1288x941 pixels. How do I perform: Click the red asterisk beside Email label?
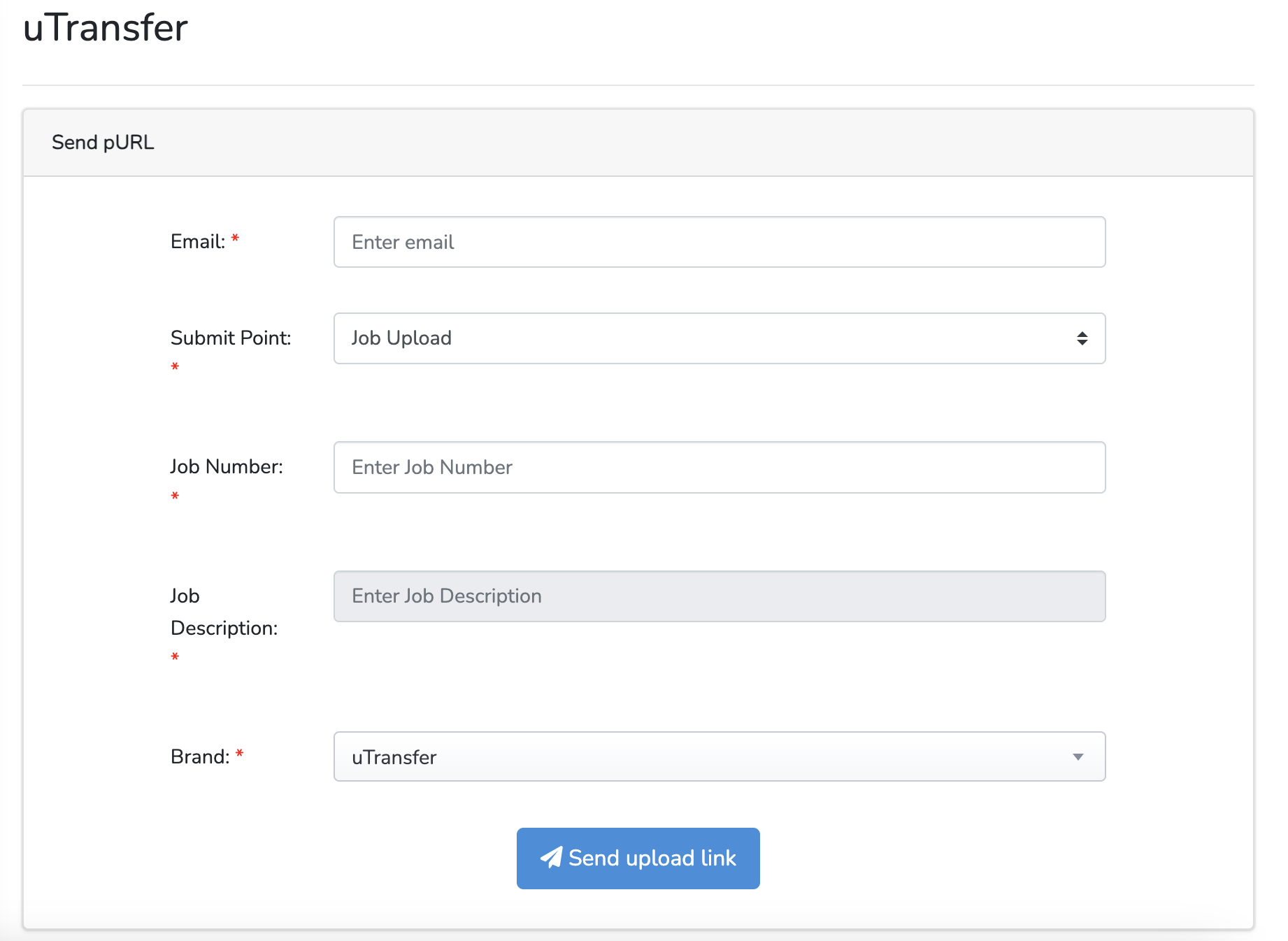(235, 239)
